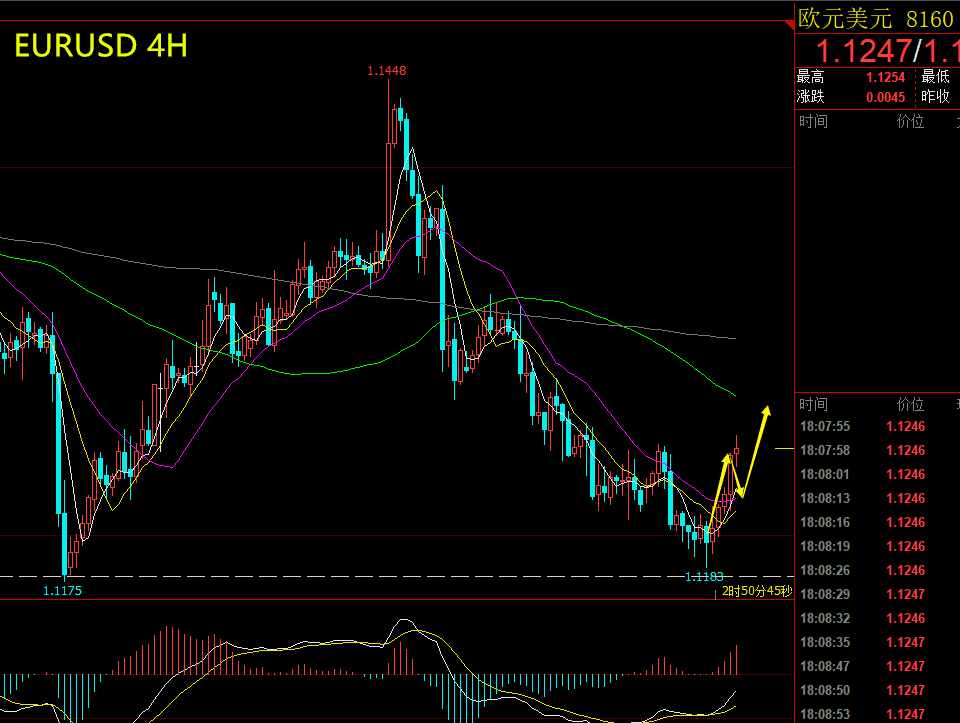Select the price in the 18:08:01 row
The width and height of the screenshot is (960, 723).
tap(906, 474)
